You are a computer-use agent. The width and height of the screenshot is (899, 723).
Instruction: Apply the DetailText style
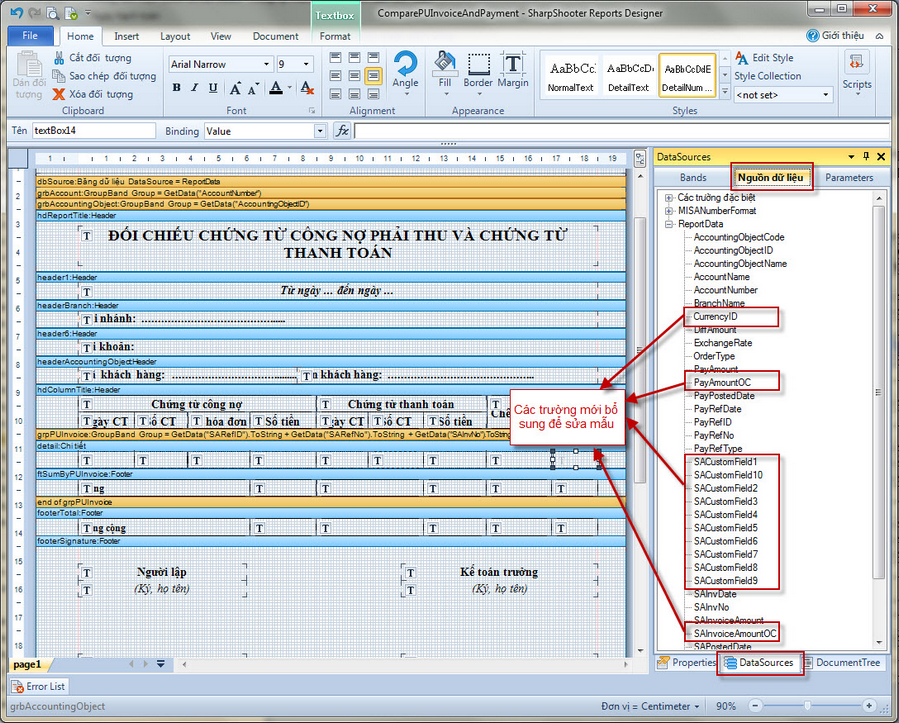pos(628,76)
